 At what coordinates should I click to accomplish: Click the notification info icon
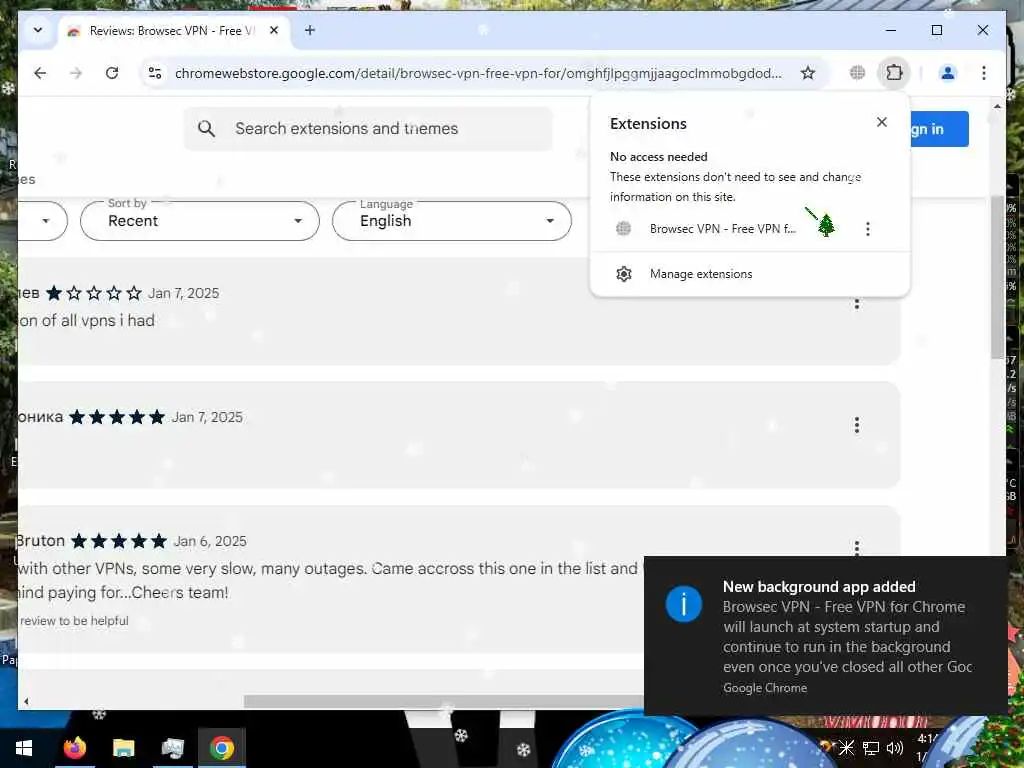point(684,603)
